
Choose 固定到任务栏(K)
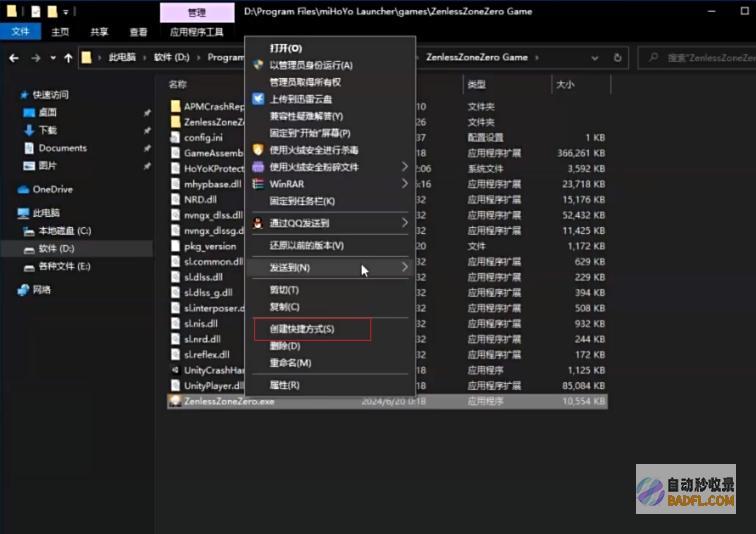[302, 201]
